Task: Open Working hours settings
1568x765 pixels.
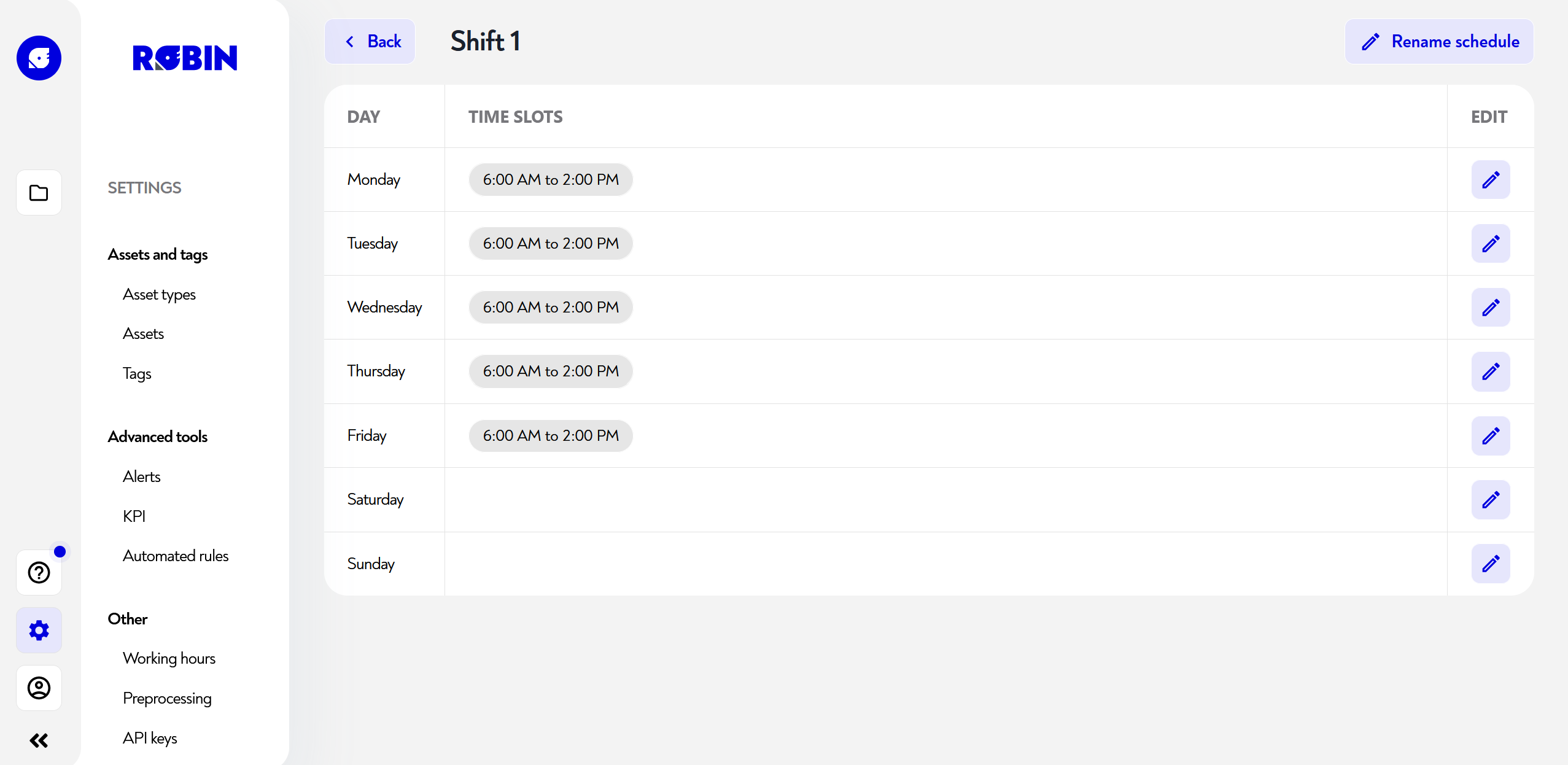Action: tap(169, 658)
